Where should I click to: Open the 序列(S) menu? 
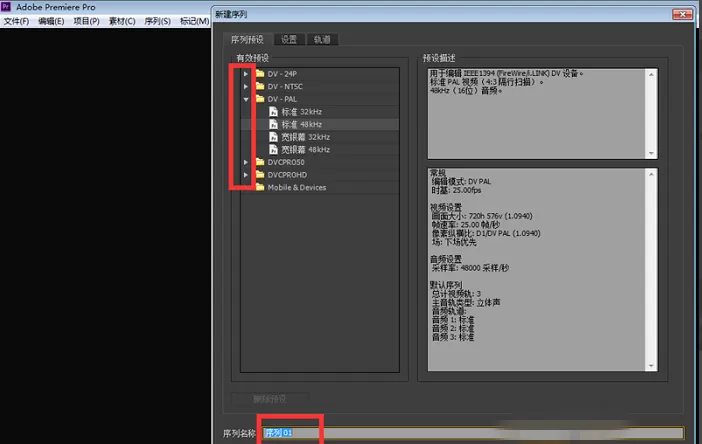pyautogui.click(x=157, y=21)
